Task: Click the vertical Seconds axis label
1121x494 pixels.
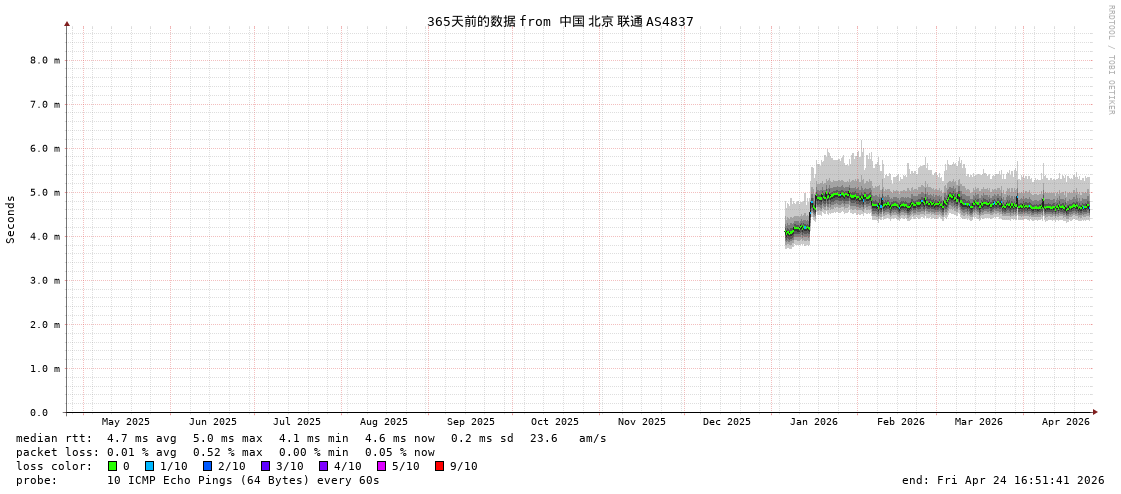Action: pos(11,219)
